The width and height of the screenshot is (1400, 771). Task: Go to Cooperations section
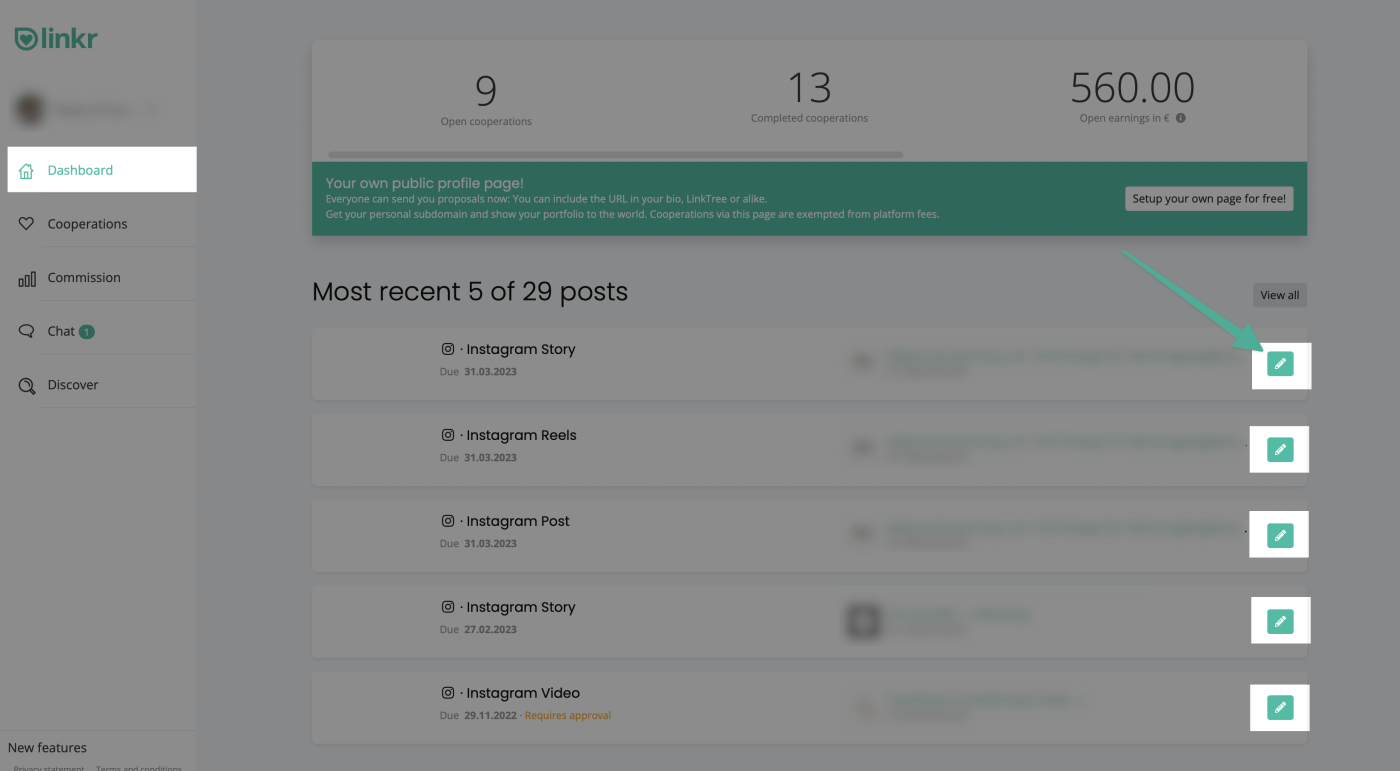[x=87, y=224]
